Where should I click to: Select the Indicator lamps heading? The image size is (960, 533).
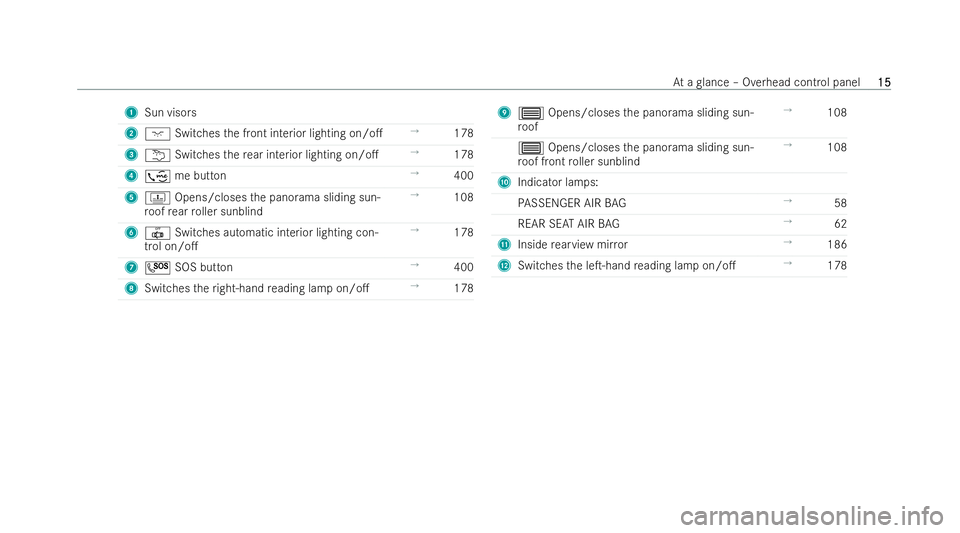pyautogui.click(x=558, y=182)
